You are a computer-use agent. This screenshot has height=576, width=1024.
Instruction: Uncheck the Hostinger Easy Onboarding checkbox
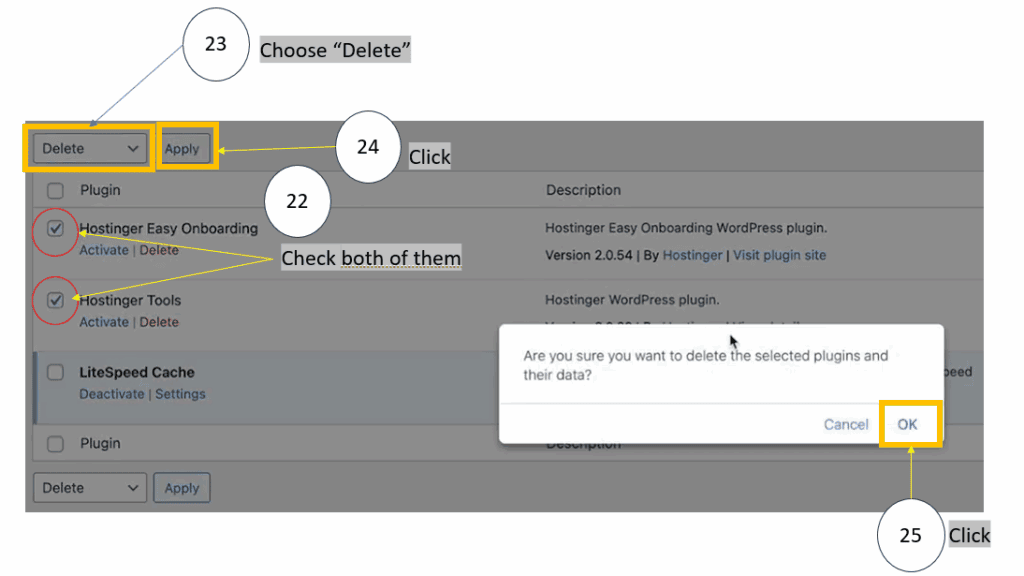[x=56, y=229]
